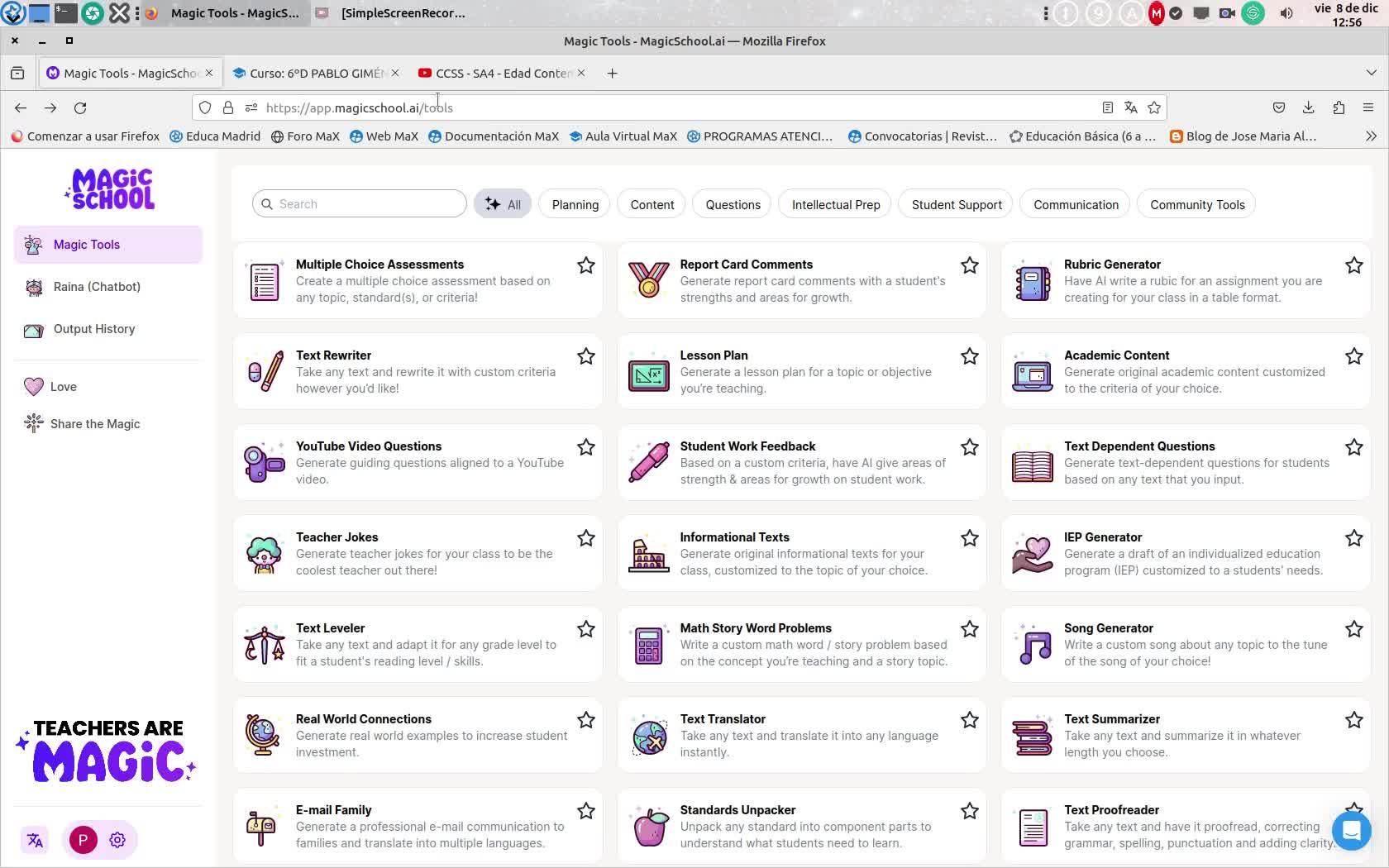The height and width of the screenshot is (868, 1389).
Task: Focus the Firefox address bar URL
Action: coord(678,107)
